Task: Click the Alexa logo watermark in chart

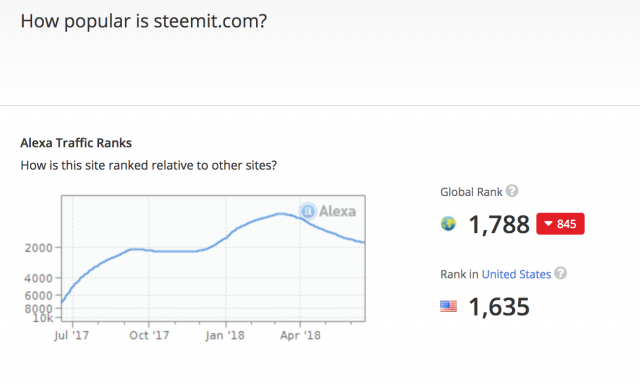Action: [328, 211]
